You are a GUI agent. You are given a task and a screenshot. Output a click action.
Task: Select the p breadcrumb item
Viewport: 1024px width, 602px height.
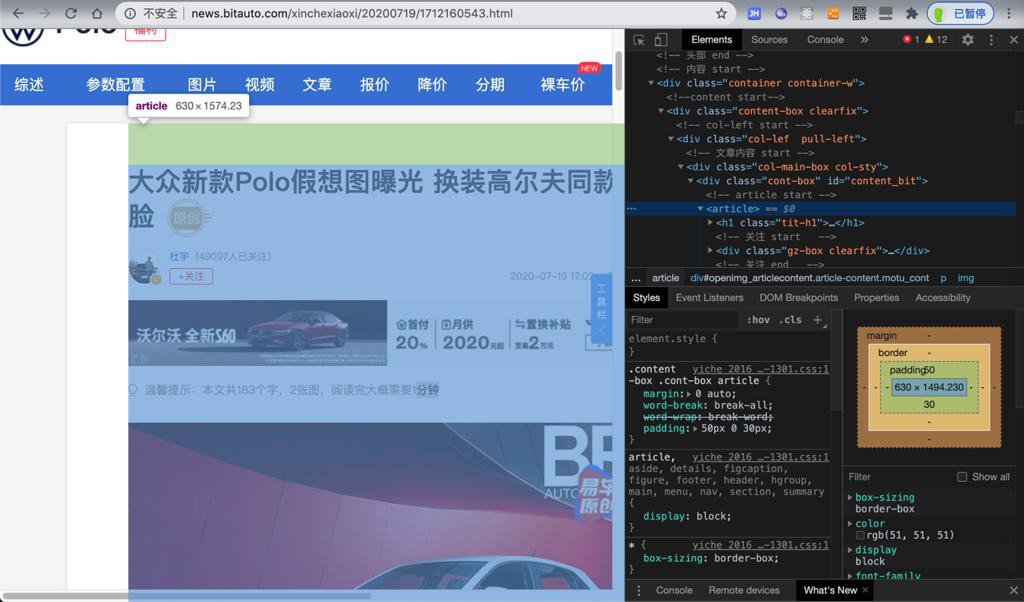(943, 278)
